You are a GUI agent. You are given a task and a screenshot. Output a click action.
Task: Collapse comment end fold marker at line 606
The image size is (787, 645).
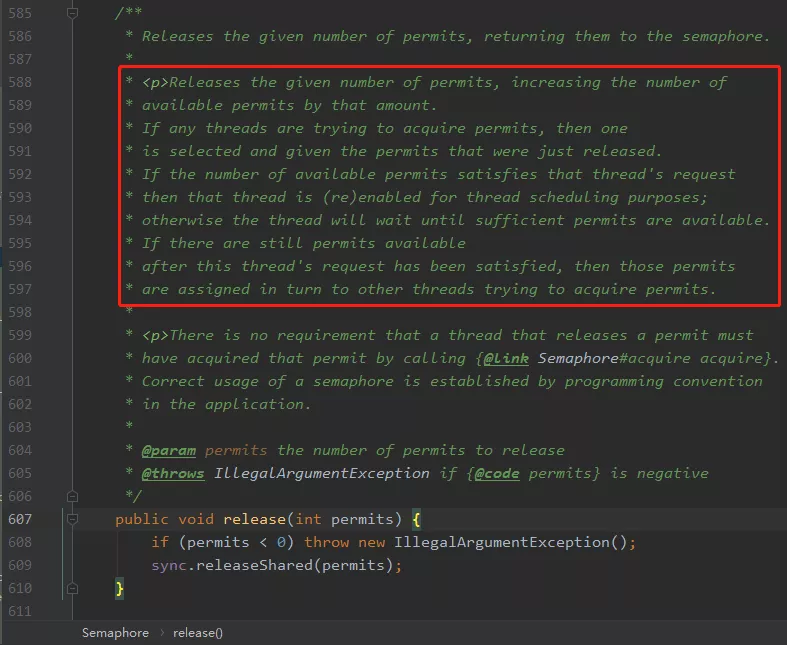[x=72, y=496]
